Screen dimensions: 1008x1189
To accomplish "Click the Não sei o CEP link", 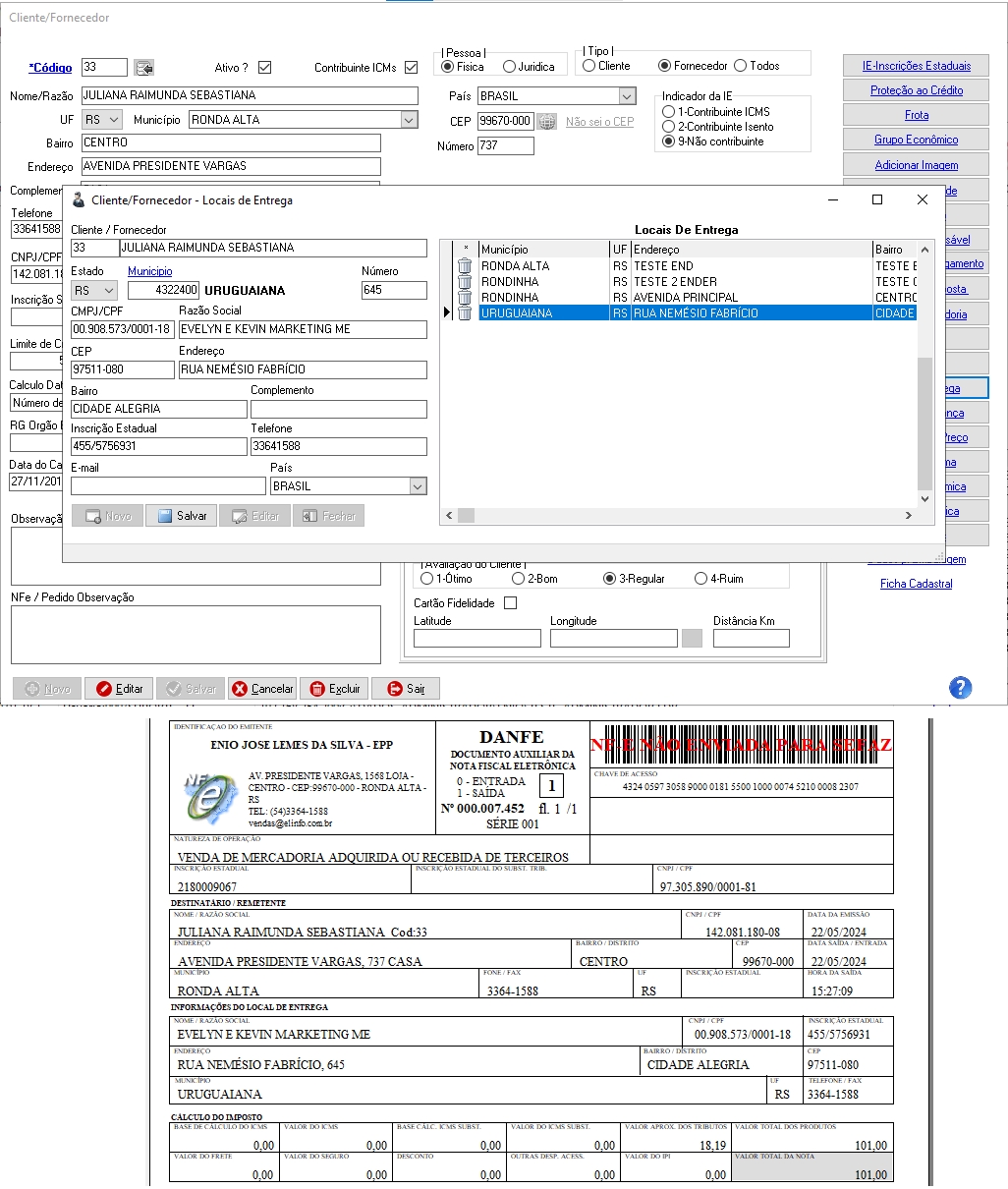I will [600, 122].
